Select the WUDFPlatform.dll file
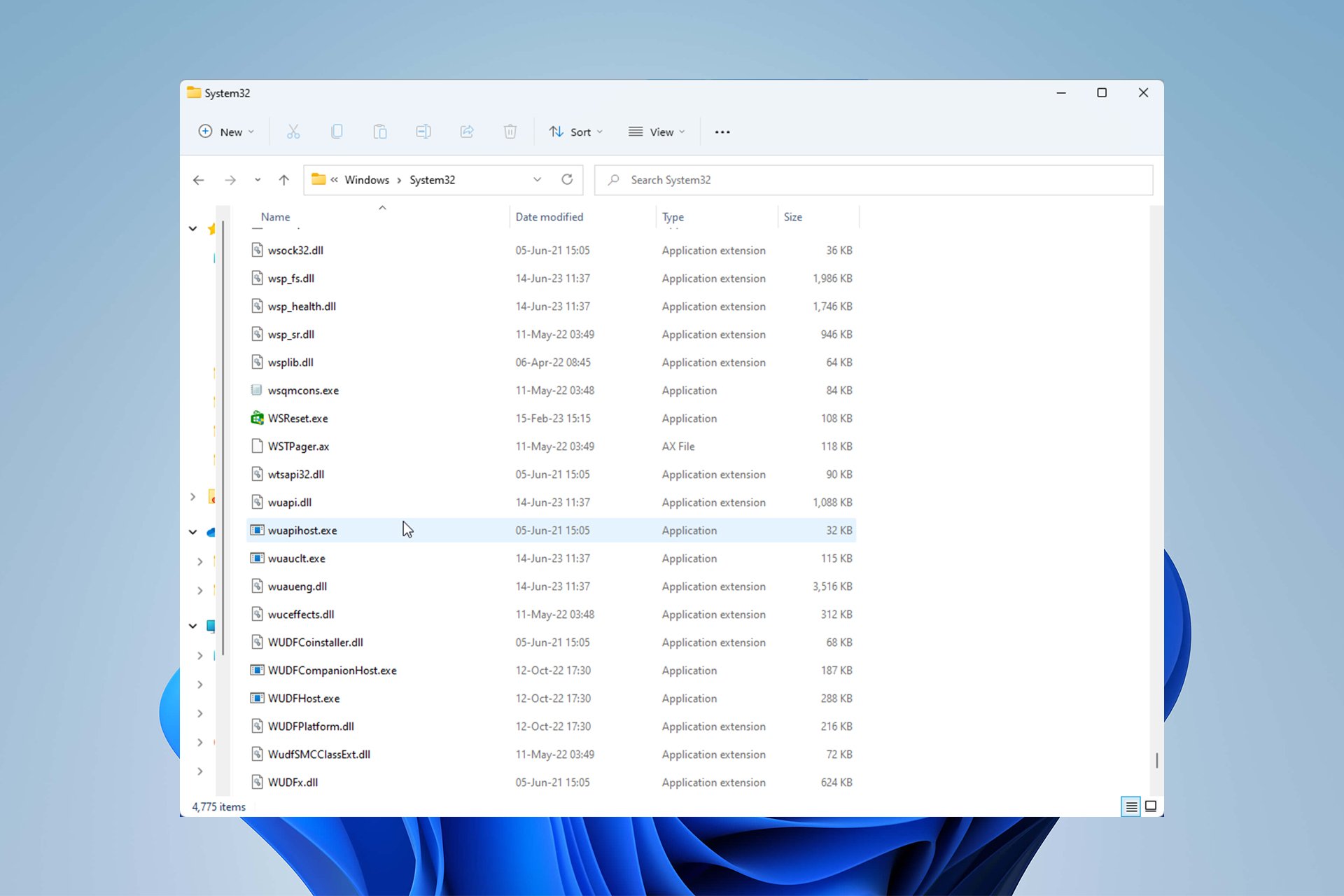Viewport: 1344px width, 896px height. pyautogui.click(x=552, y=726)
